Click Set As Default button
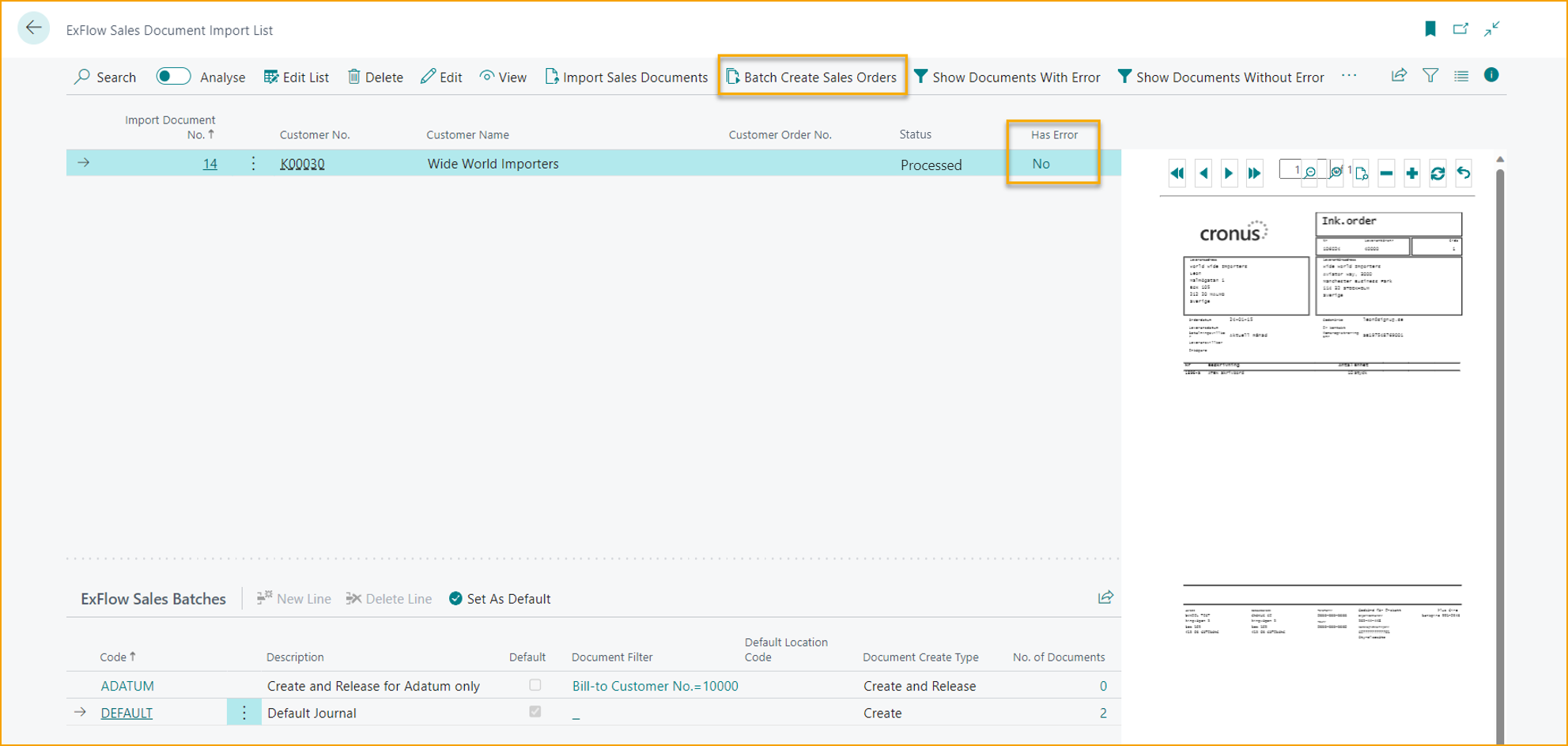 coord(500,599)
